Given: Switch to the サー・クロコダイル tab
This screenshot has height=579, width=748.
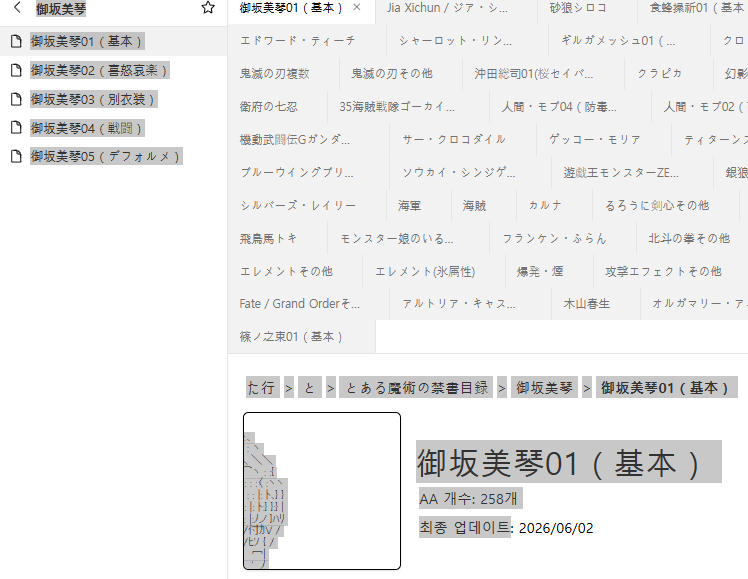Looking at the screenshot, I should 463,139.
